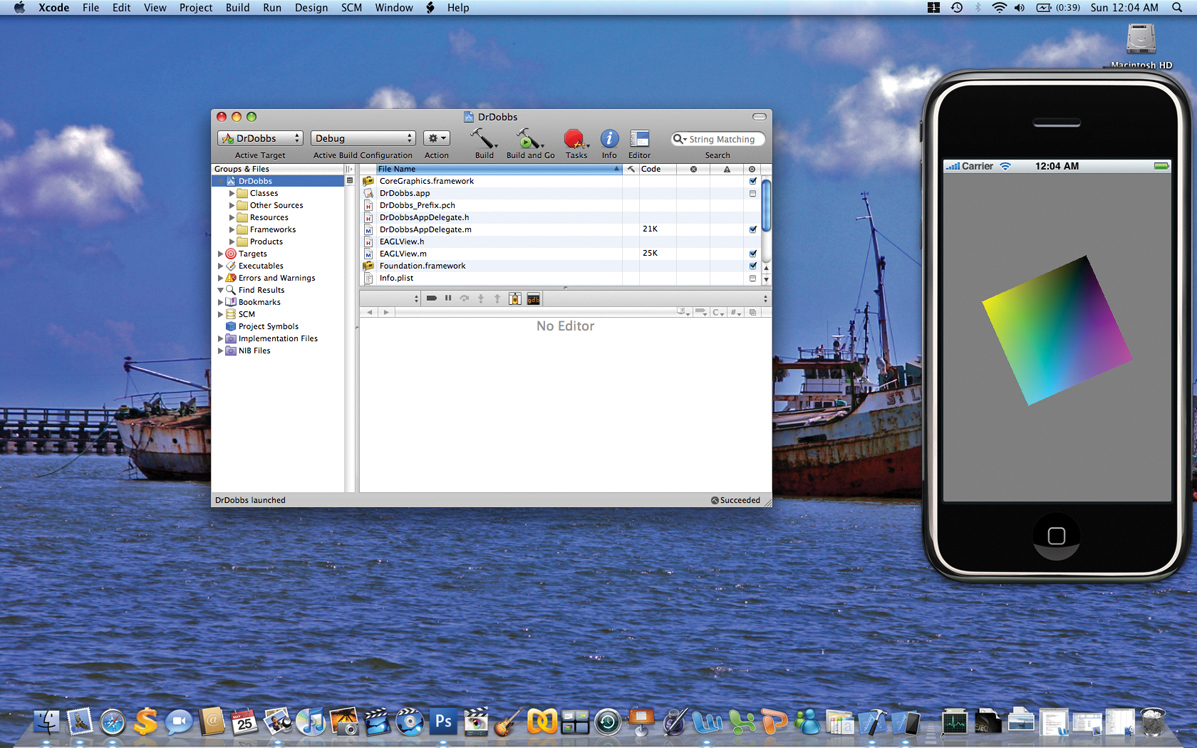Expand the Targets group

[x=220, y=254]
